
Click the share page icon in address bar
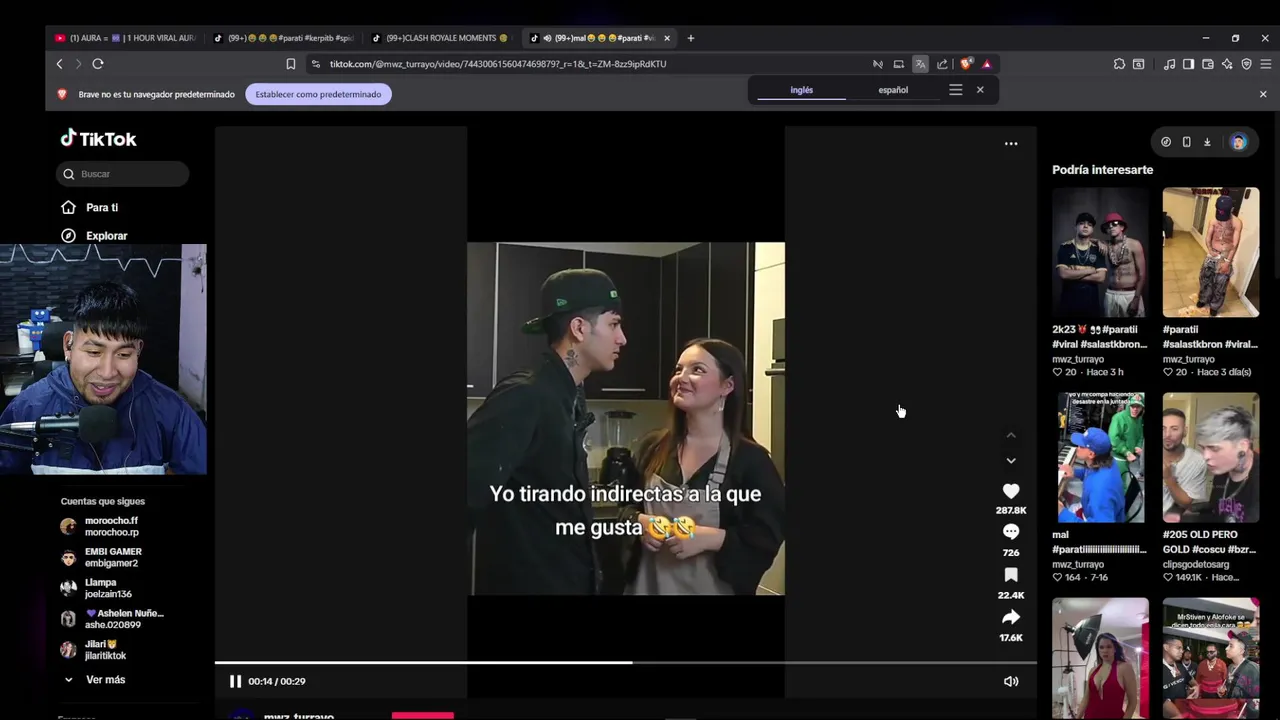(x=942, y=64)
